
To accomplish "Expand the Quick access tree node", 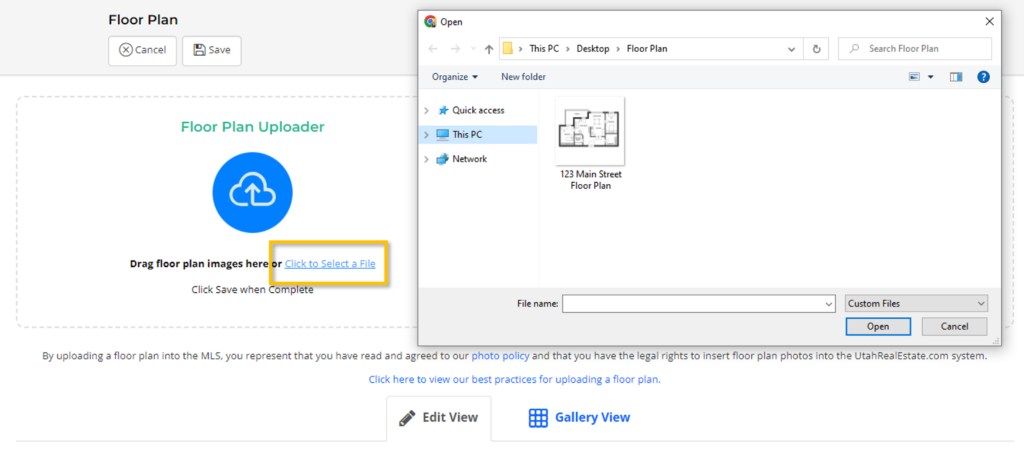I will click(427, 110).
